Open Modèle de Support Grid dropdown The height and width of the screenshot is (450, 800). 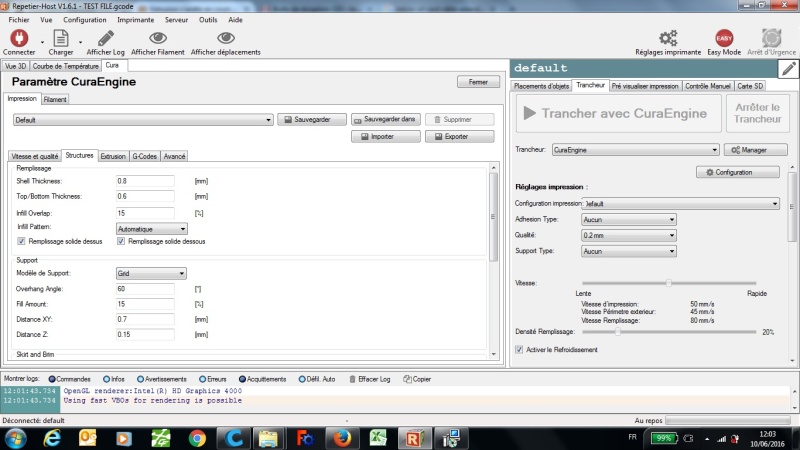point(151,273)
